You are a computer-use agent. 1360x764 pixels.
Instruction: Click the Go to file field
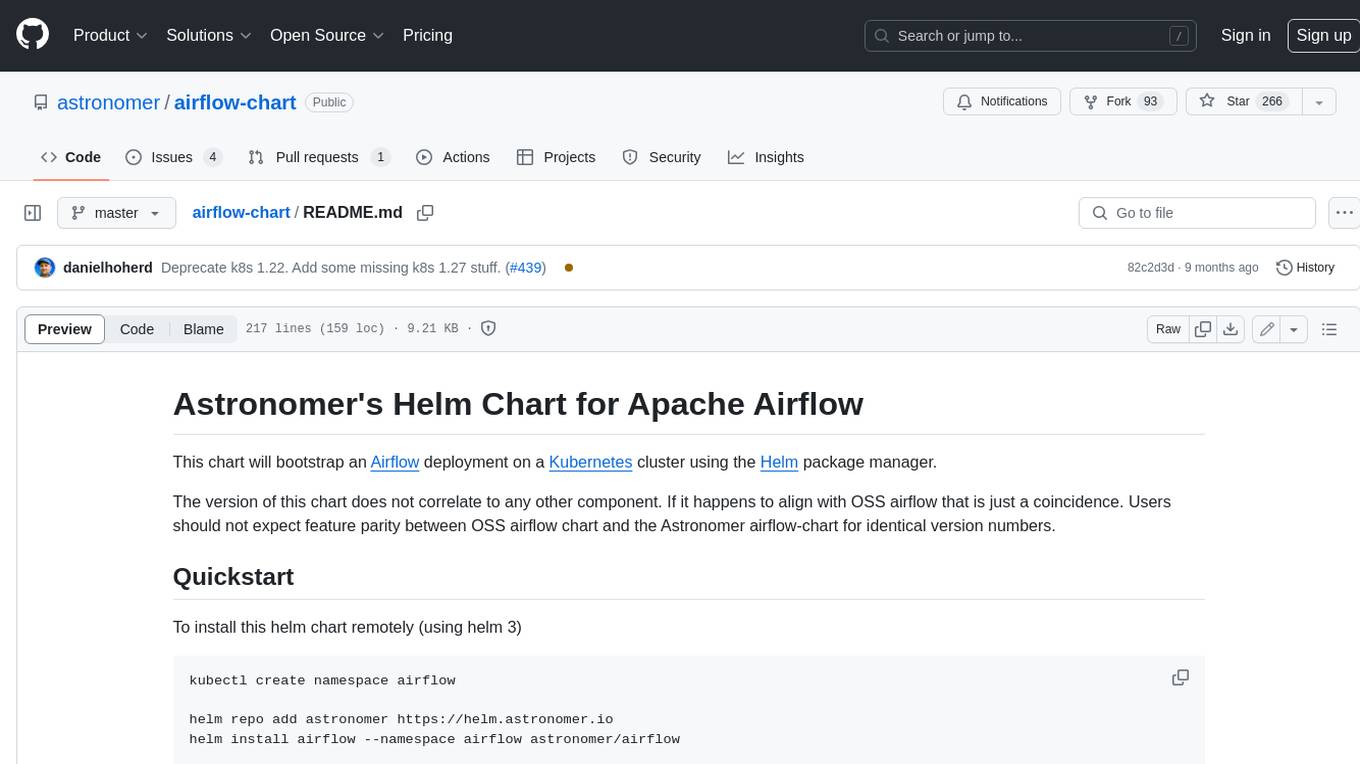(x=1197, y=213)
